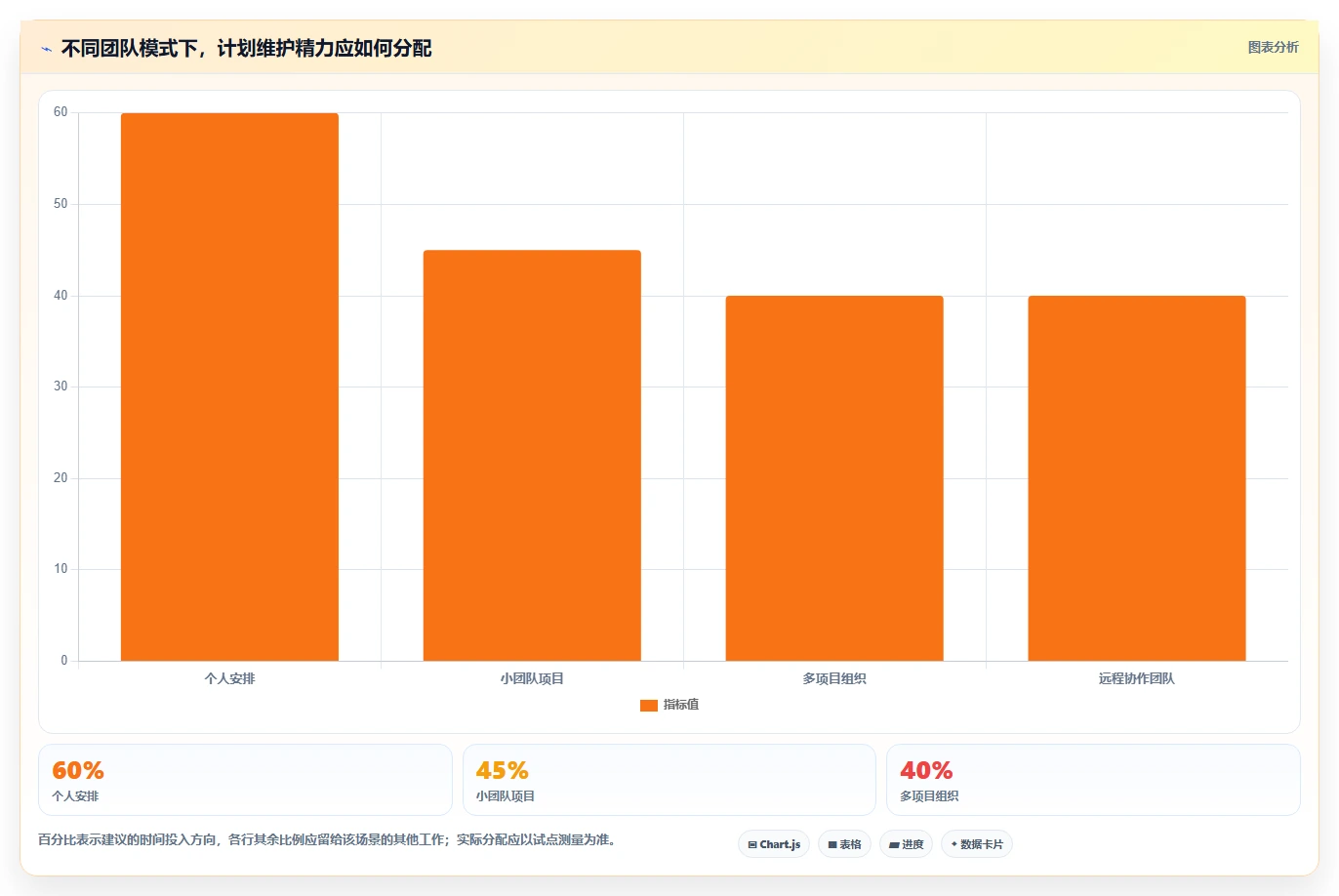Click the 个人安排 x-axis label

229,678
